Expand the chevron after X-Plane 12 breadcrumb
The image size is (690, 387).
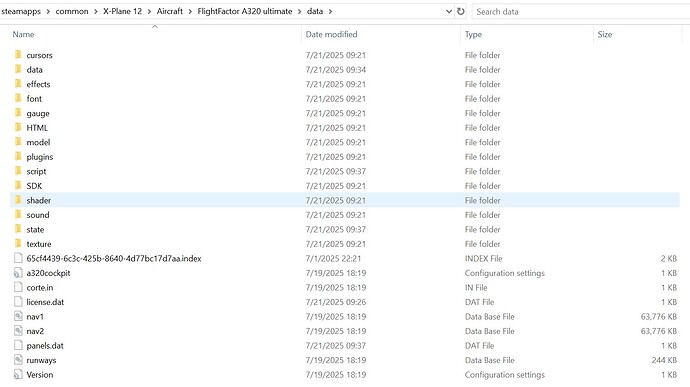click(149, 11)
